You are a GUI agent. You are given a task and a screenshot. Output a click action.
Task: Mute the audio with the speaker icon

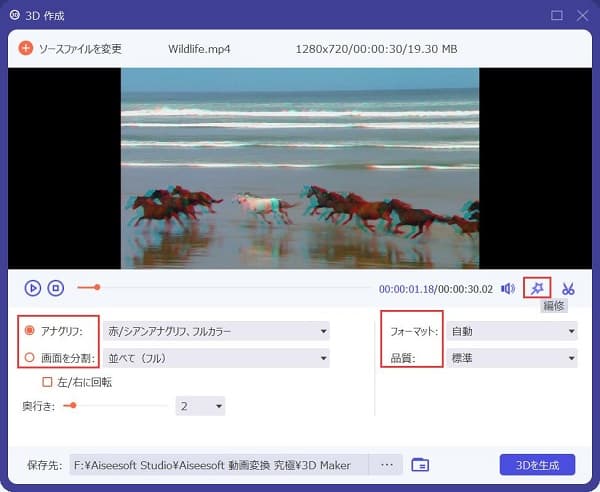508,288
